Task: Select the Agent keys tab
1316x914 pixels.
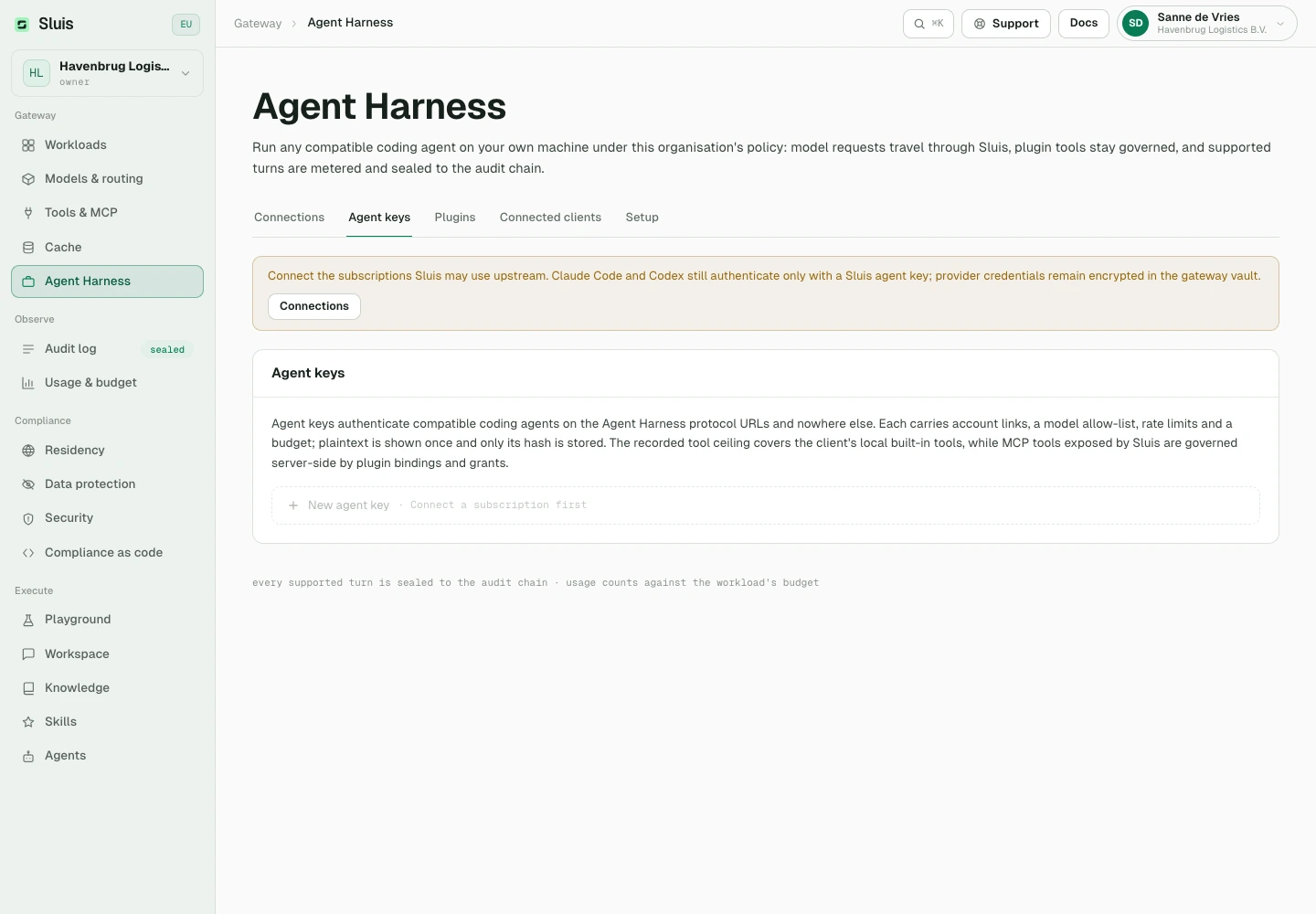Action: point(379,218)
